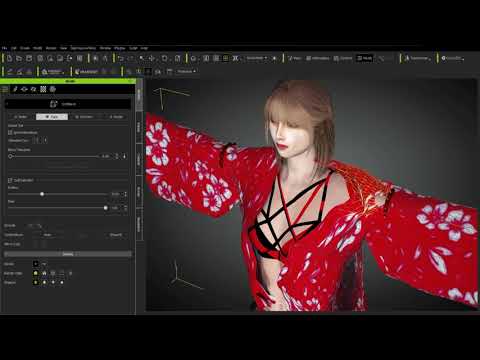
Task: Open the Create menu
Action: tap(25, 48)
